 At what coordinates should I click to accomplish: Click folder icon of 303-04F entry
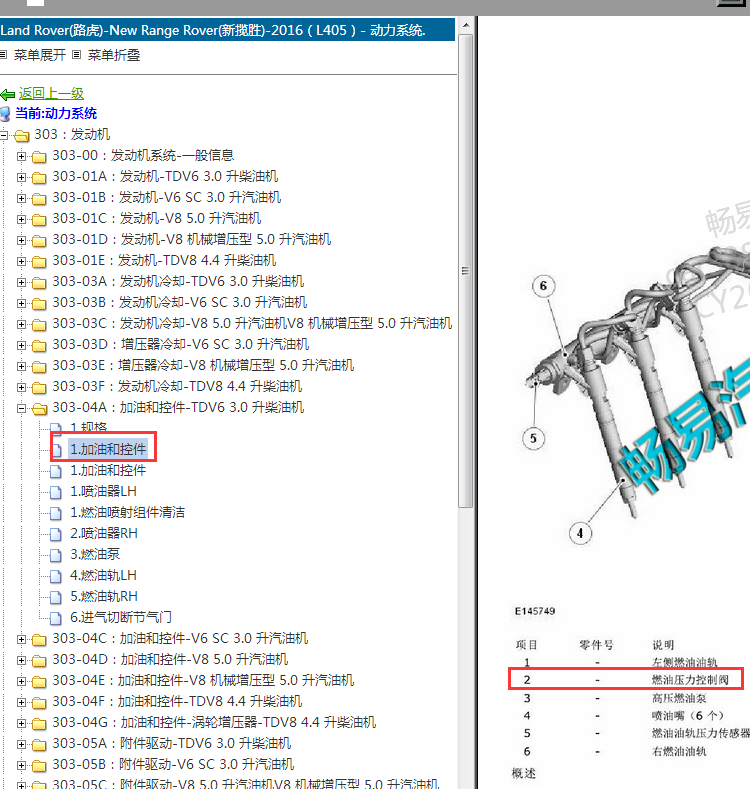39,702
